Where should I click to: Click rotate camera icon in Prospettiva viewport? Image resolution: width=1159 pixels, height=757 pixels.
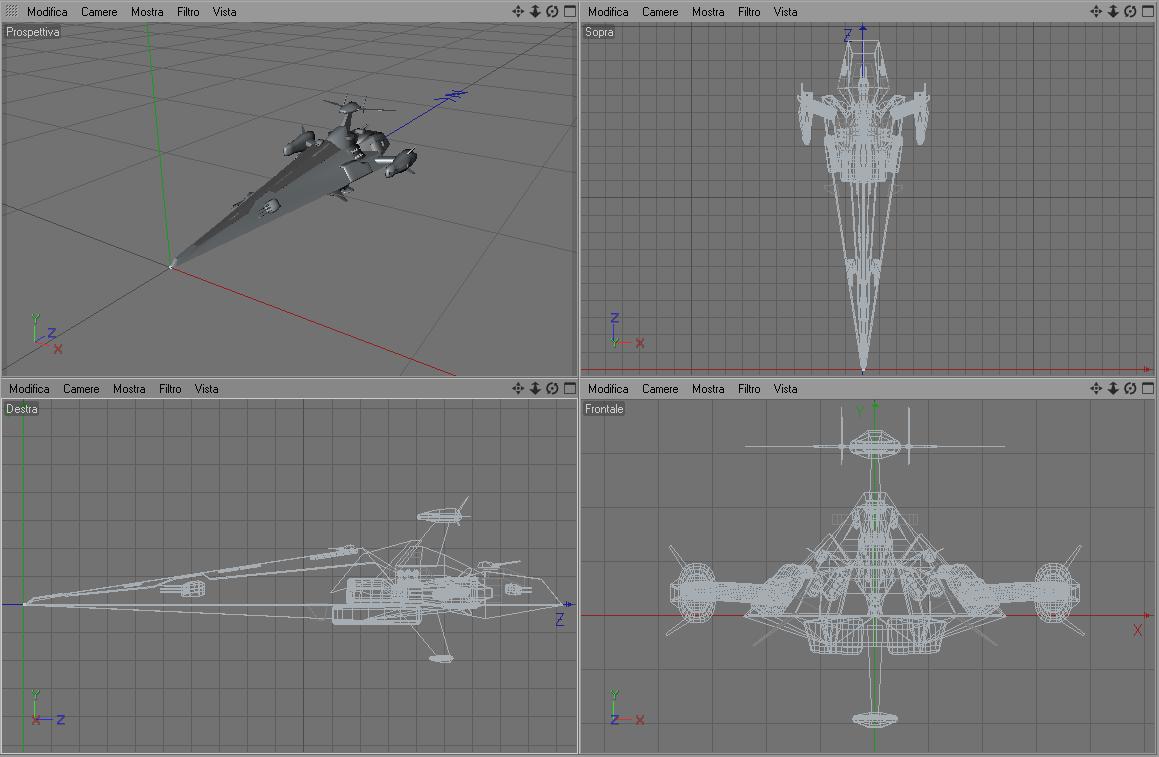(552, 11)
